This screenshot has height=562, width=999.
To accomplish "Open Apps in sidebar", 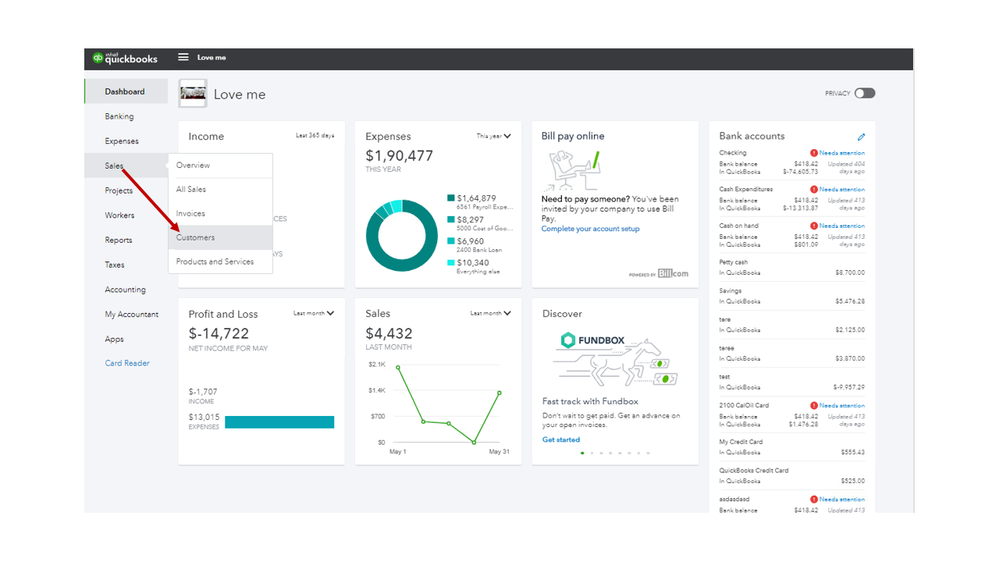I will [x=114, y=339].
